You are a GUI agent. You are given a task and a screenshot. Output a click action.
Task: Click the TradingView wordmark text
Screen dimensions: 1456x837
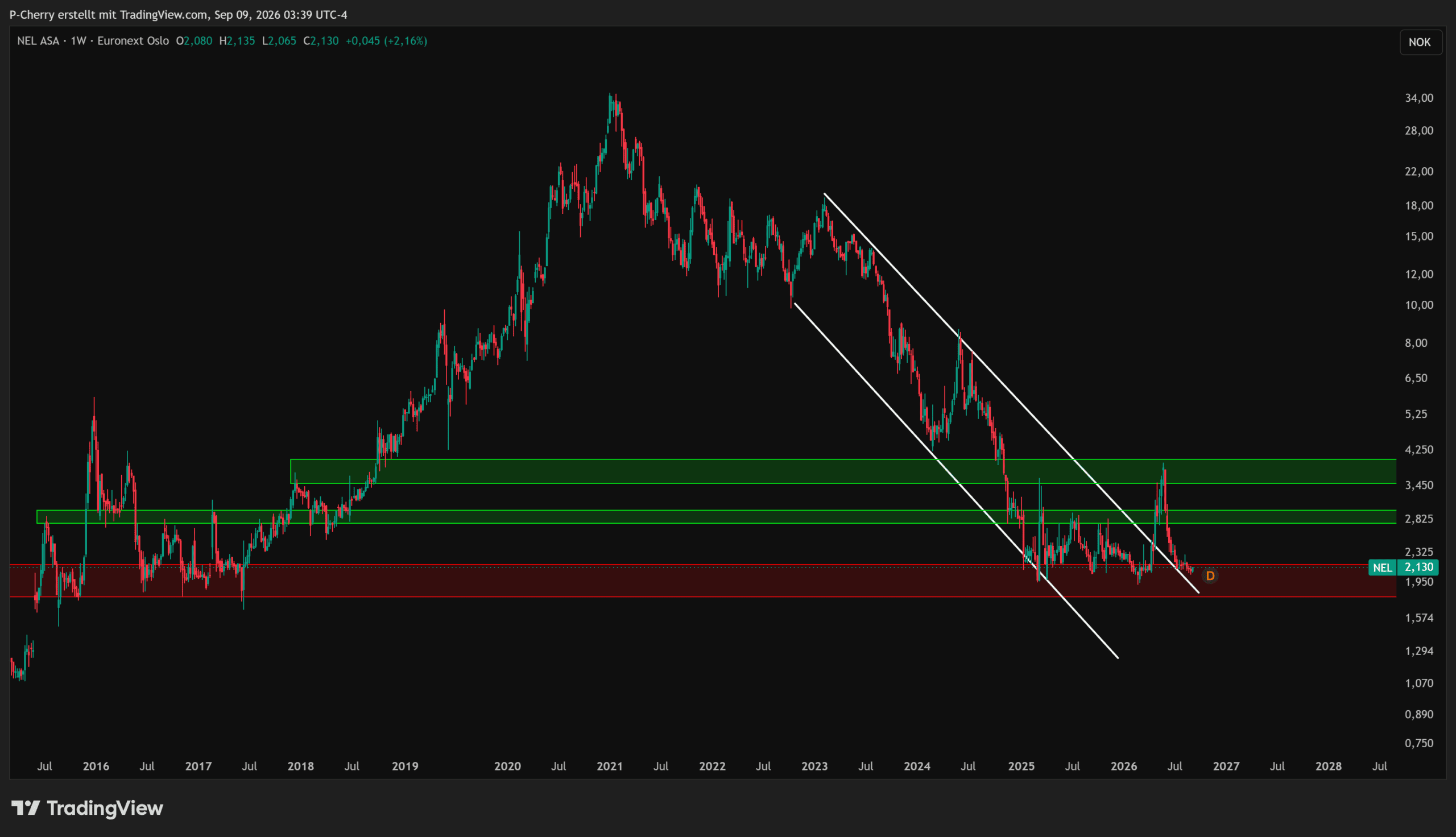[x=105, y=808]
